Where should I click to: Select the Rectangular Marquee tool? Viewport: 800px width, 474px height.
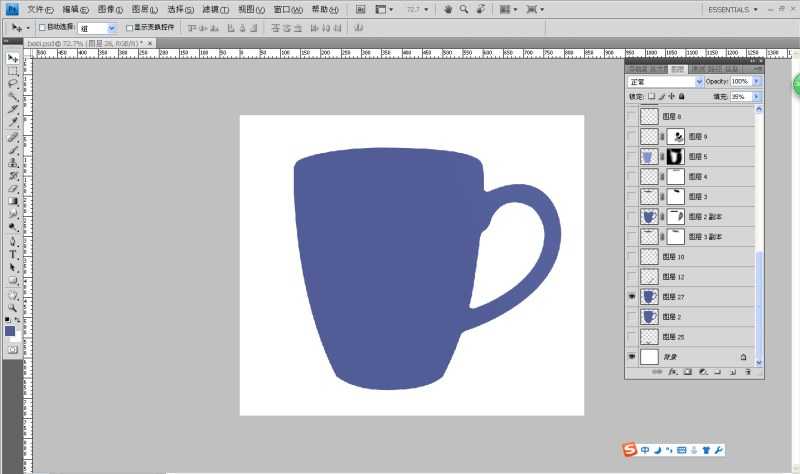(13, 71)
